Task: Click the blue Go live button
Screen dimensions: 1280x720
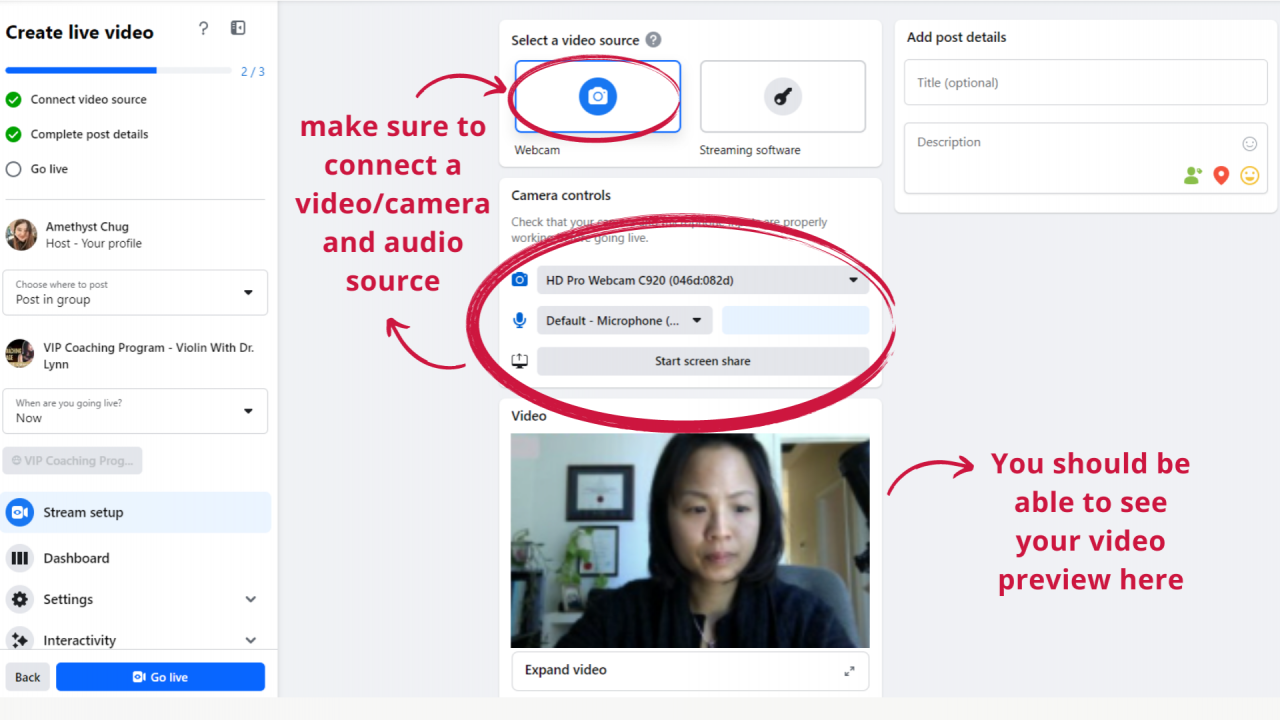Action: [x=160, y=677]
